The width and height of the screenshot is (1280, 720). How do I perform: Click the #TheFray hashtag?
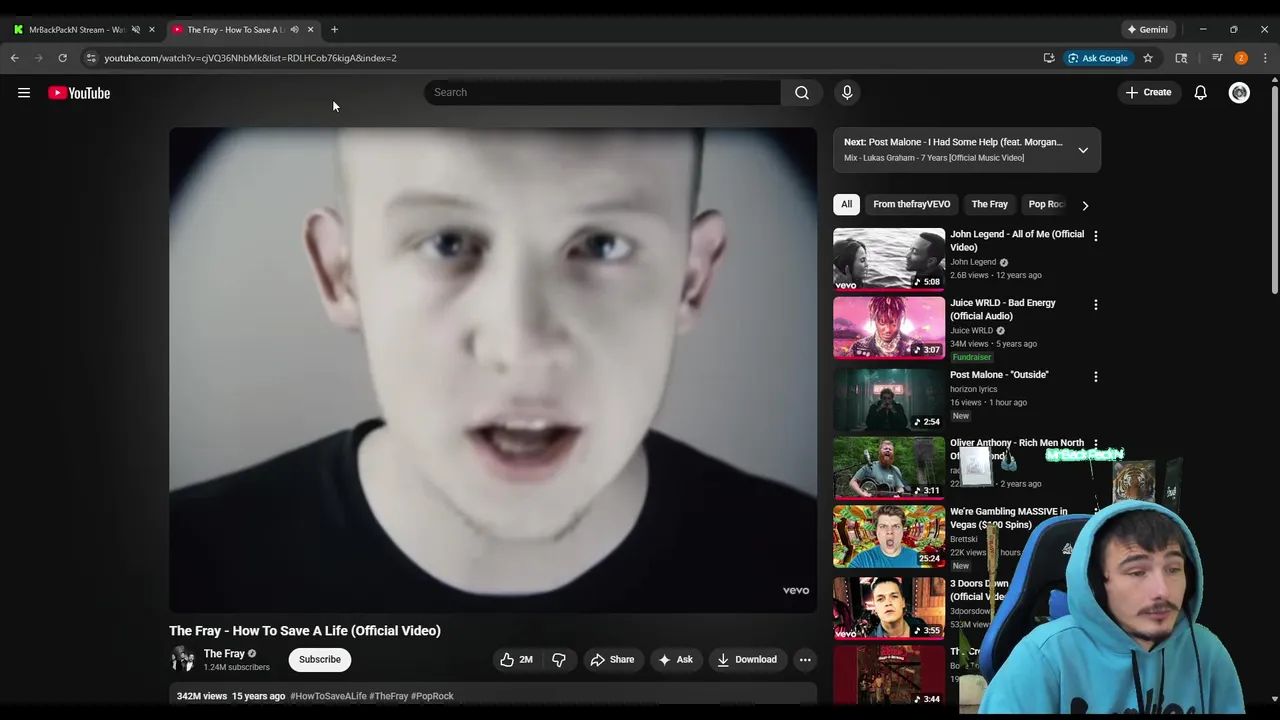tap(388, 696)
